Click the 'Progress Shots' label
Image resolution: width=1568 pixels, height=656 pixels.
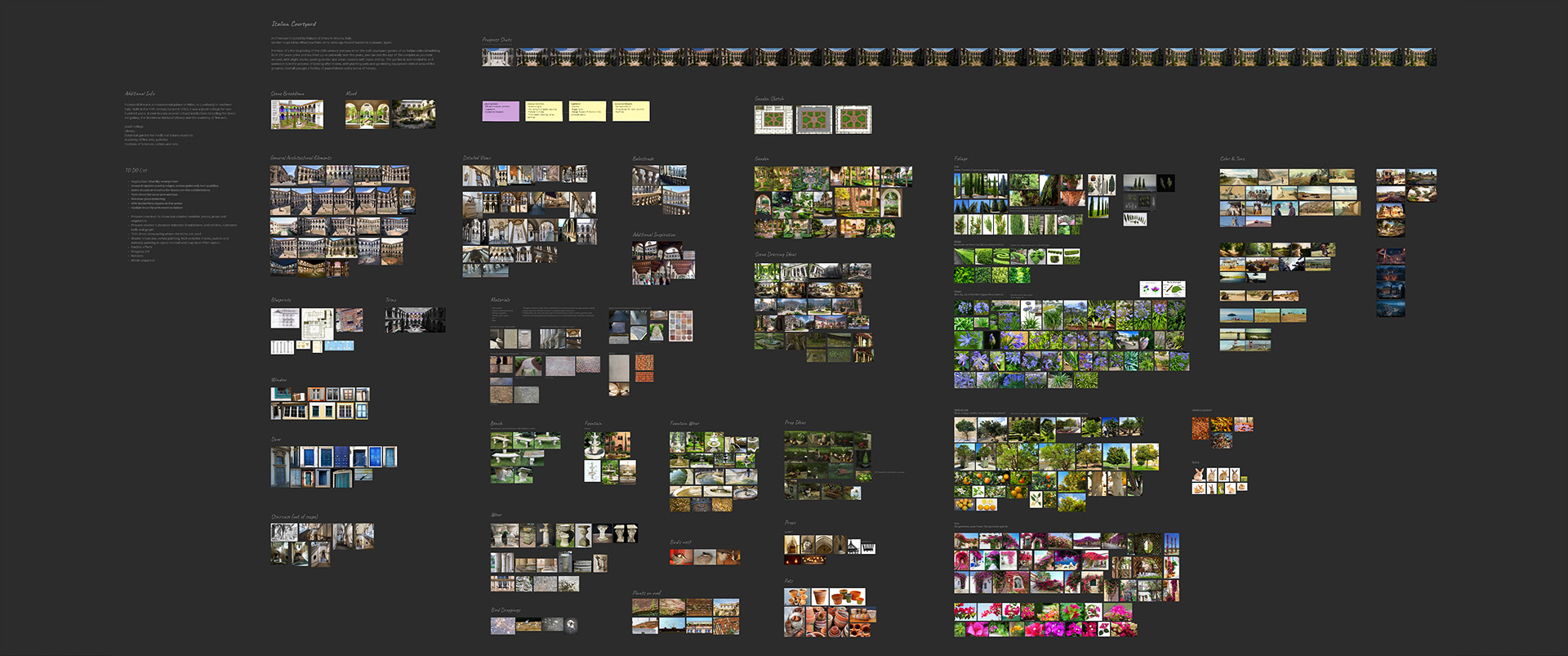497,39
